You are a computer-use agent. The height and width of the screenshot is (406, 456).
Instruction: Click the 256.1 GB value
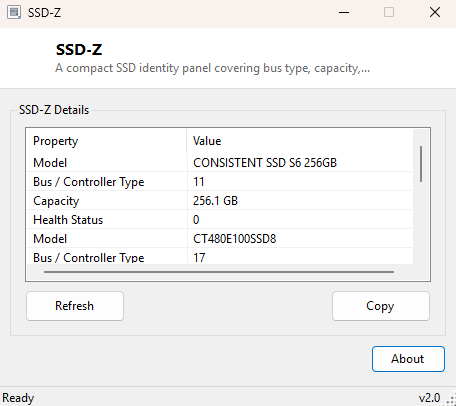[x=215, y=201]
